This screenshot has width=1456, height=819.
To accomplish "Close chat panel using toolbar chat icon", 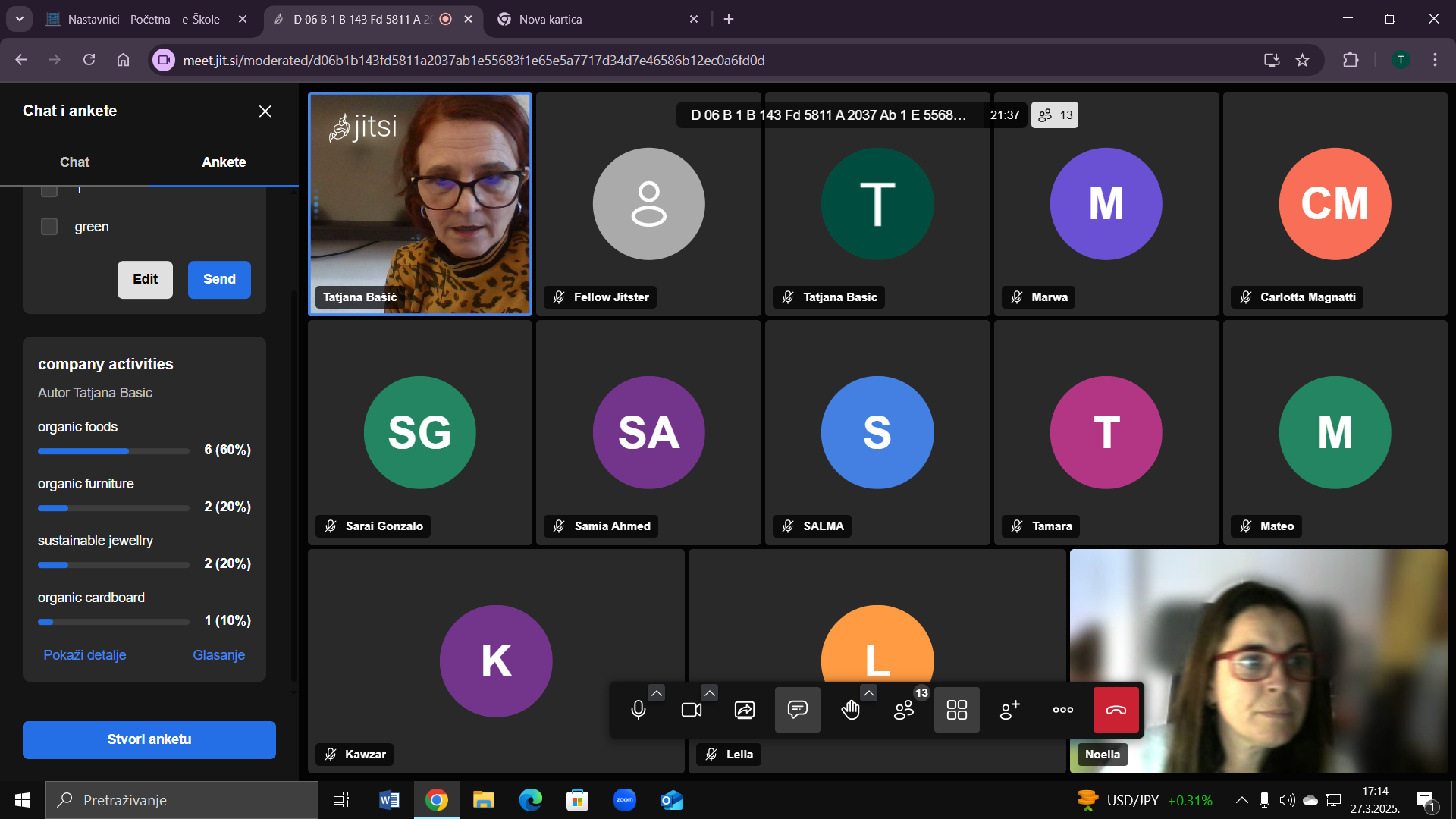I will point(797,710).
